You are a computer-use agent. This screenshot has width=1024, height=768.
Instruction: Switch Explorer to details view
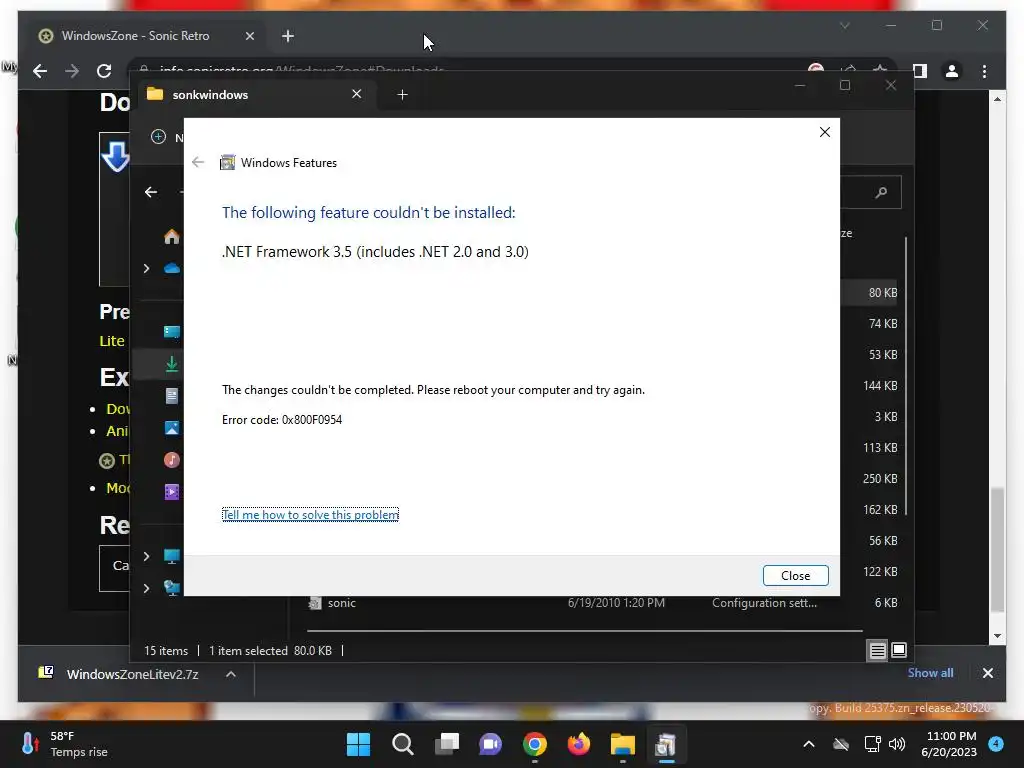[x=877, y=650]
